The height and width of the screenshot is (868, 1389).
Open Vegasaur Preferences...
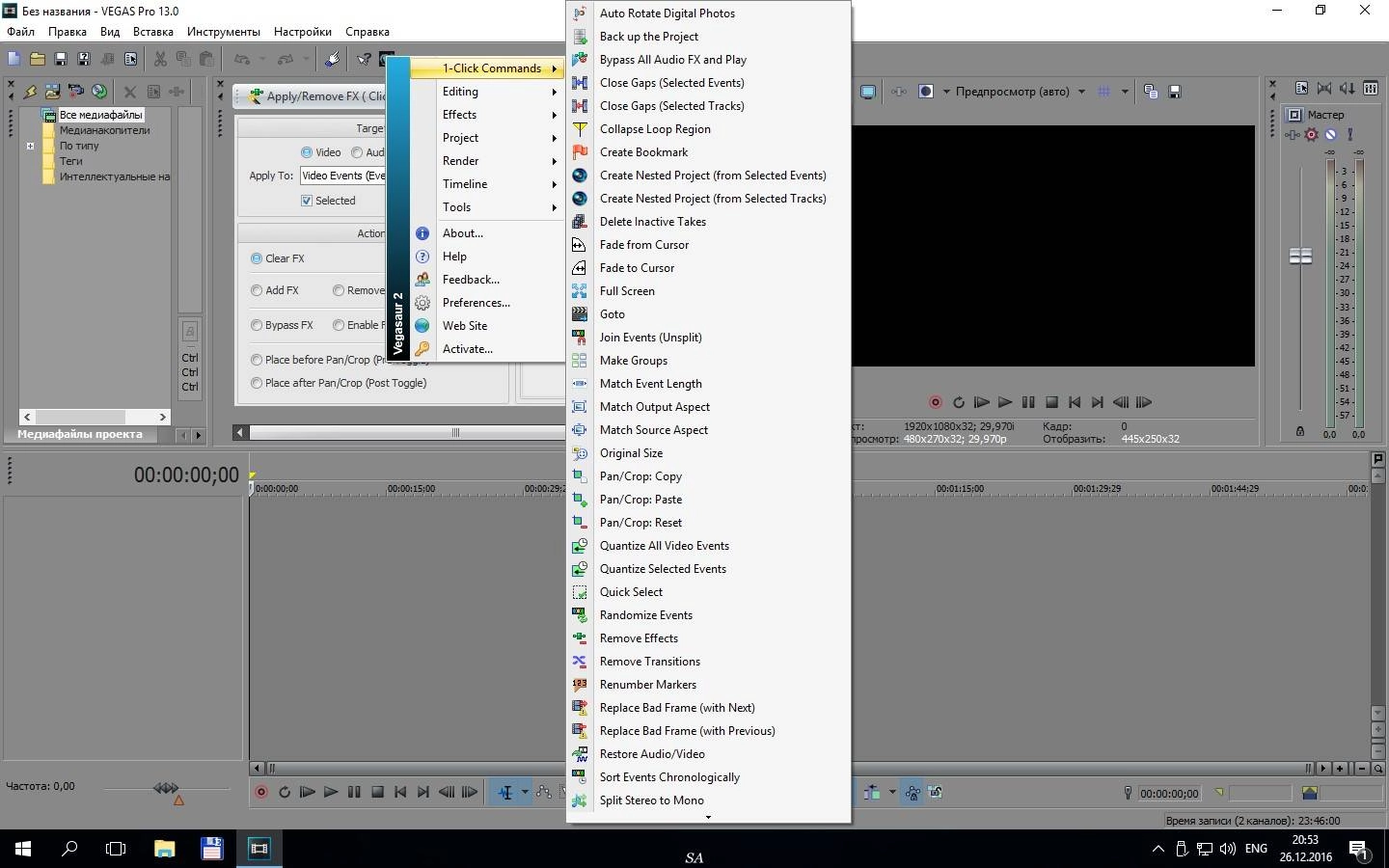(487, 303)
